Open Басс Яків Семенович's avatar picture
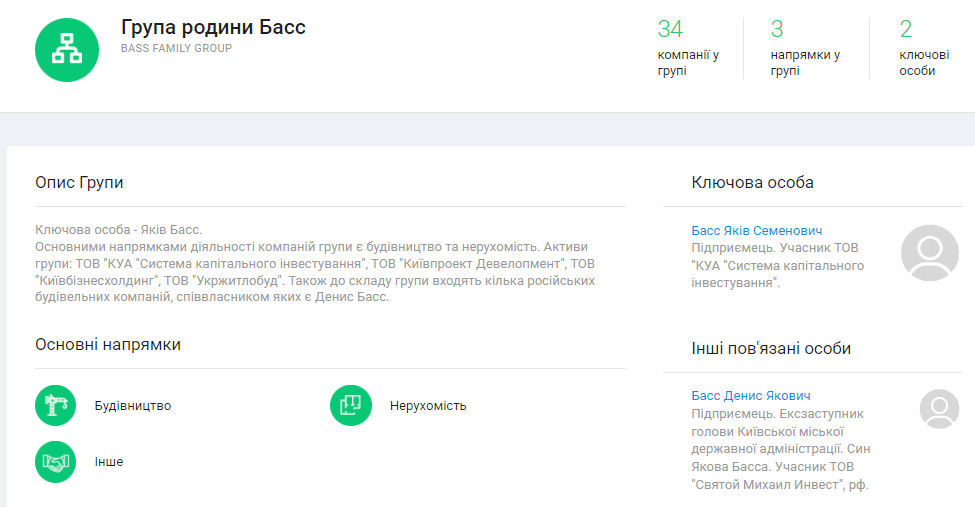 coord(930,253)
